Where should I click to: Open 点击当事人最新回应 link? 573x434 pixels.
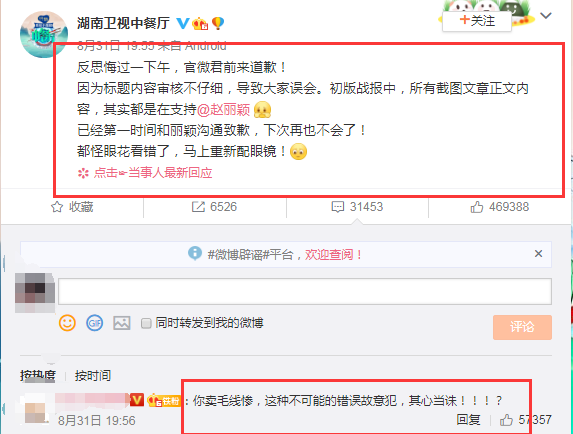point(145,172)
